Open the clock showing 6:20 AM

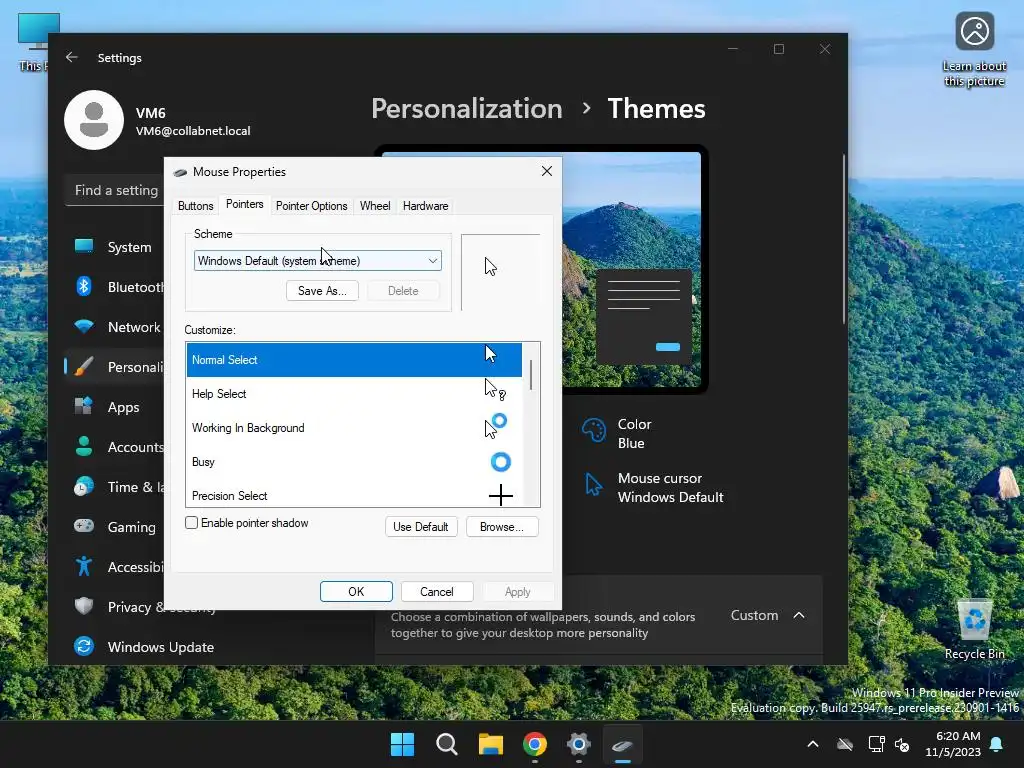(x=953, y=744)
